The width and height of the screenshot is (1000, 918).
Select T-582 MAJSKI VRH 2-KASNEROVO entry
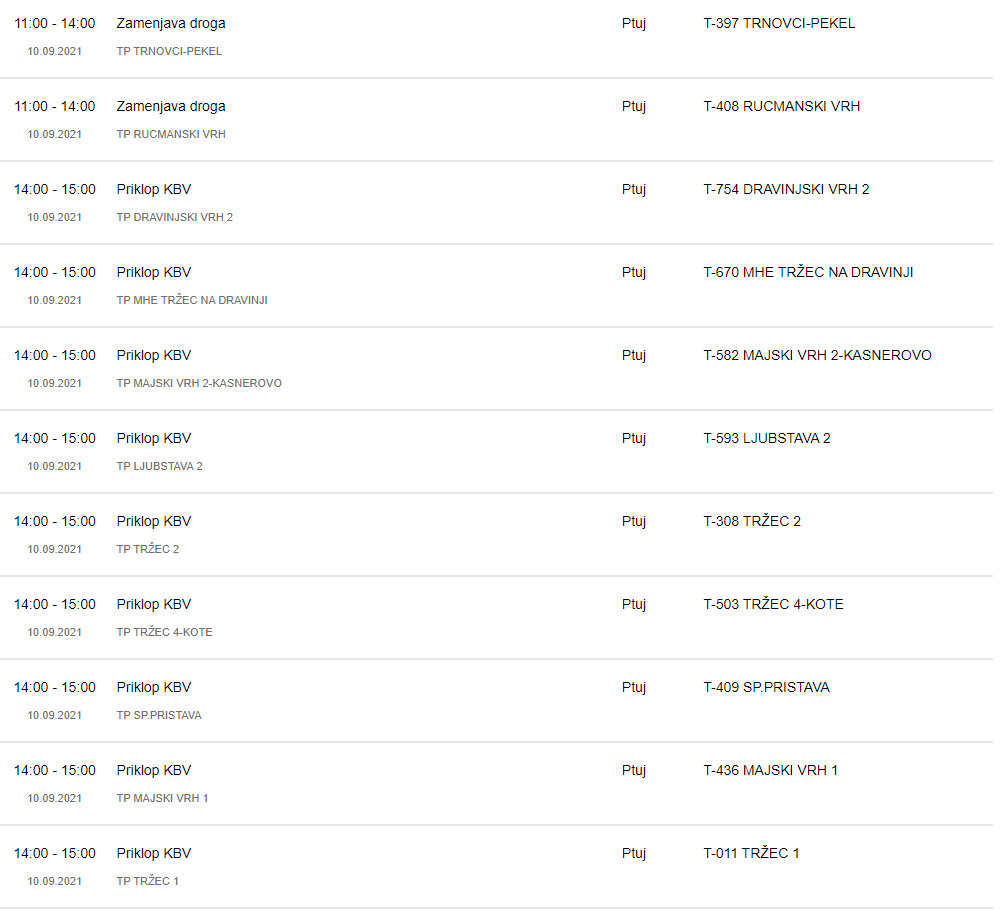[x=817, y=355]
